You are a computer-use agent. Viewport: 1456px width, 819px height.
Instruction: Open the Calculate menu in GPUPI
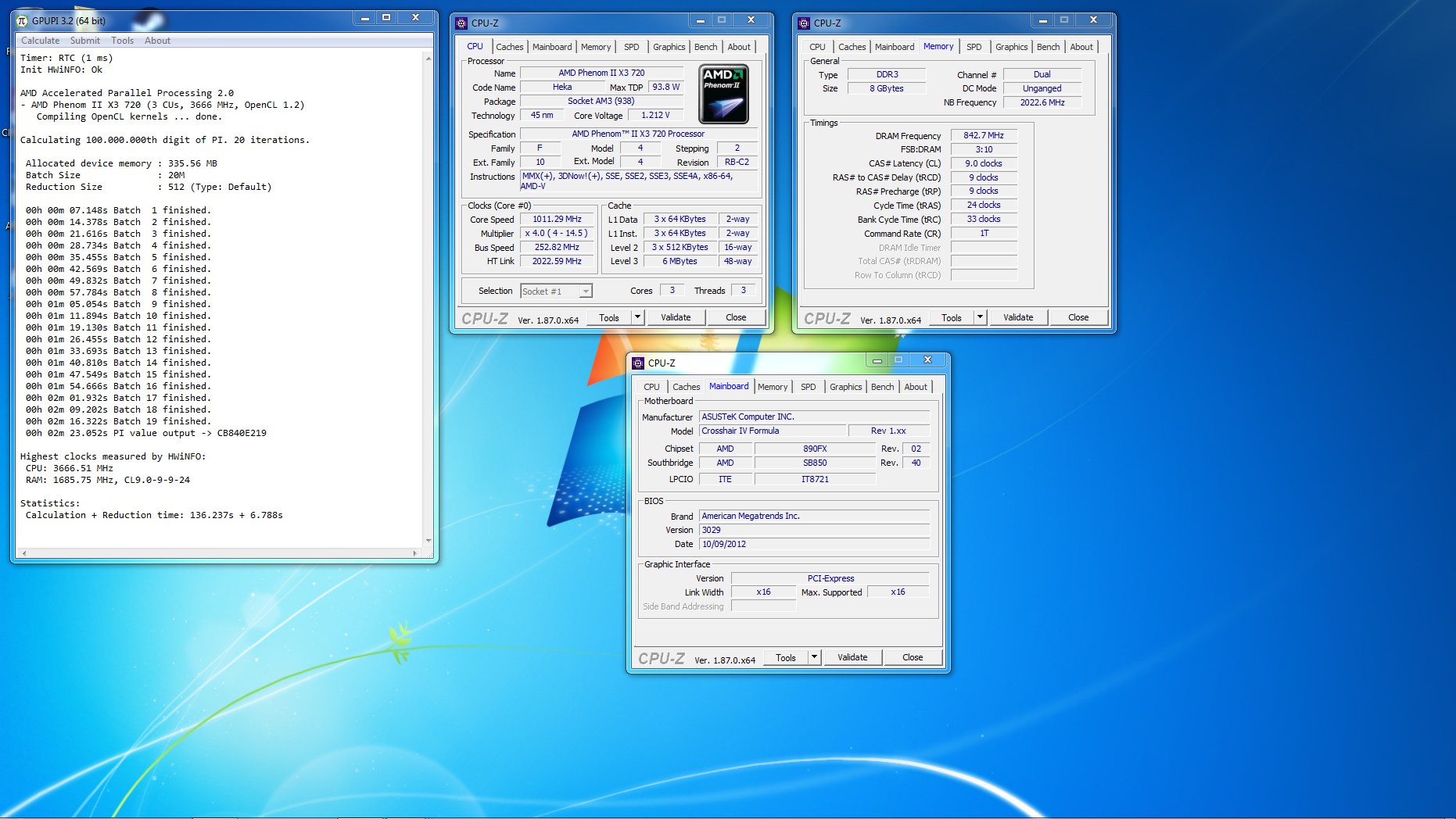[40, 41]
